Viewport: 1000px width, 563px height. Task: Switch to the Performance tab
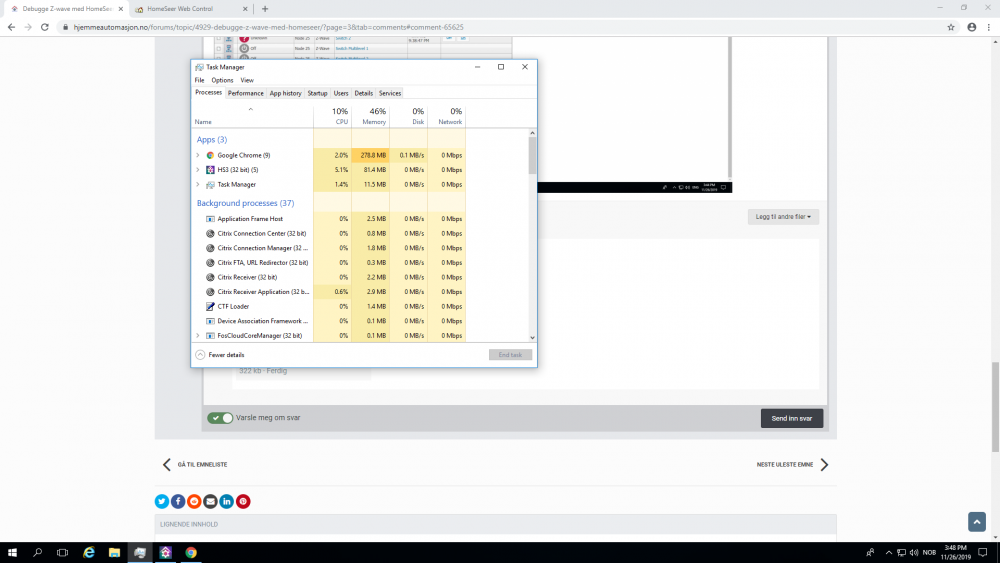click(x=245, y=93)
